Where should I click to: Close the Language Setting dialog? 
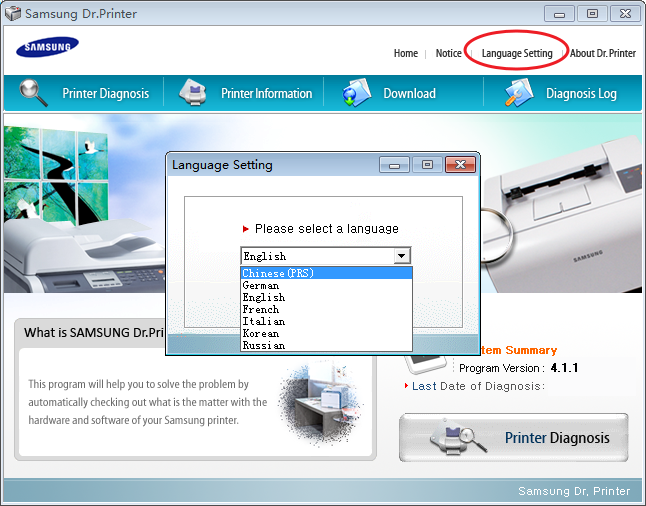(460, 165)
